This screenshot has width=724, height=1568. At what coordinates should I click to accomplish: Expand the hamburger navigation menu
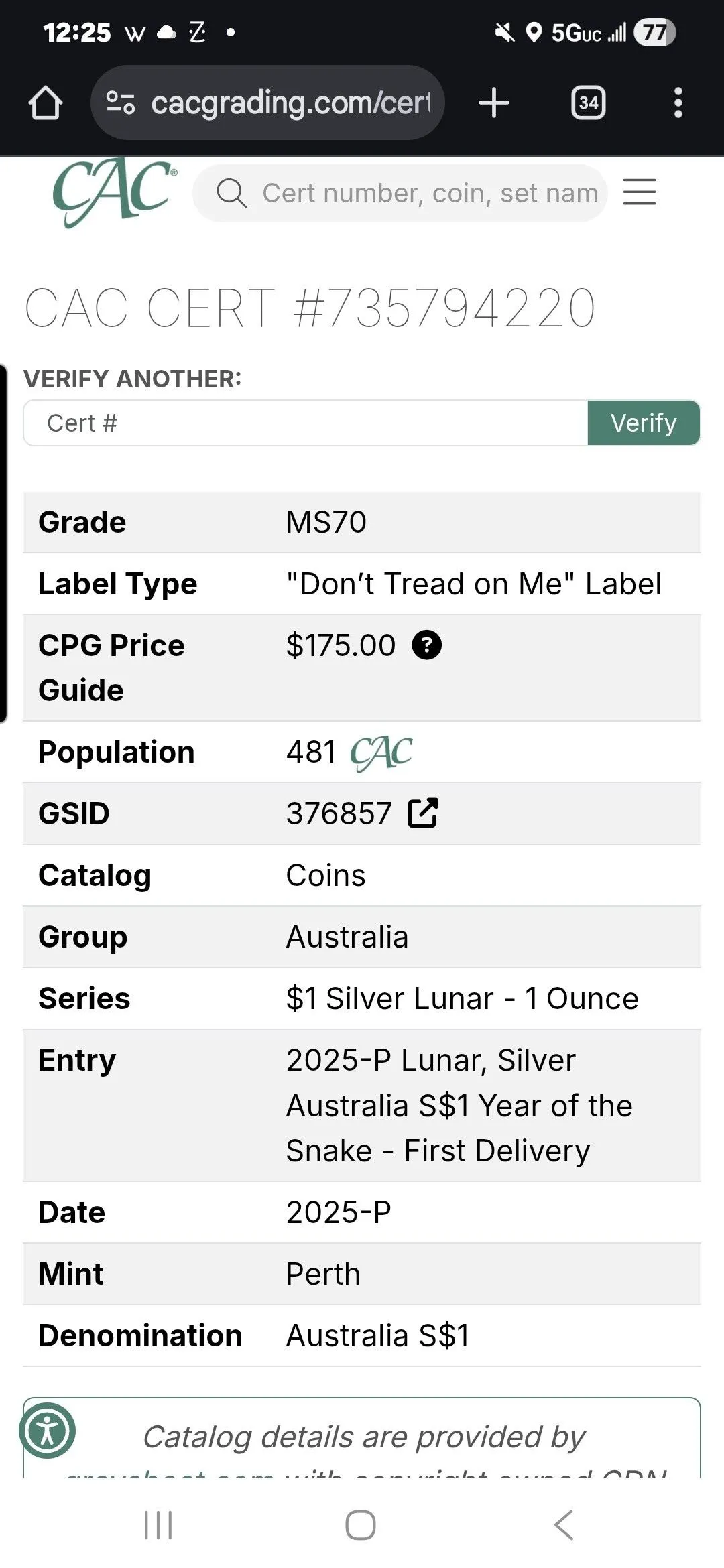pyautogui.click(x=640, y=192)
